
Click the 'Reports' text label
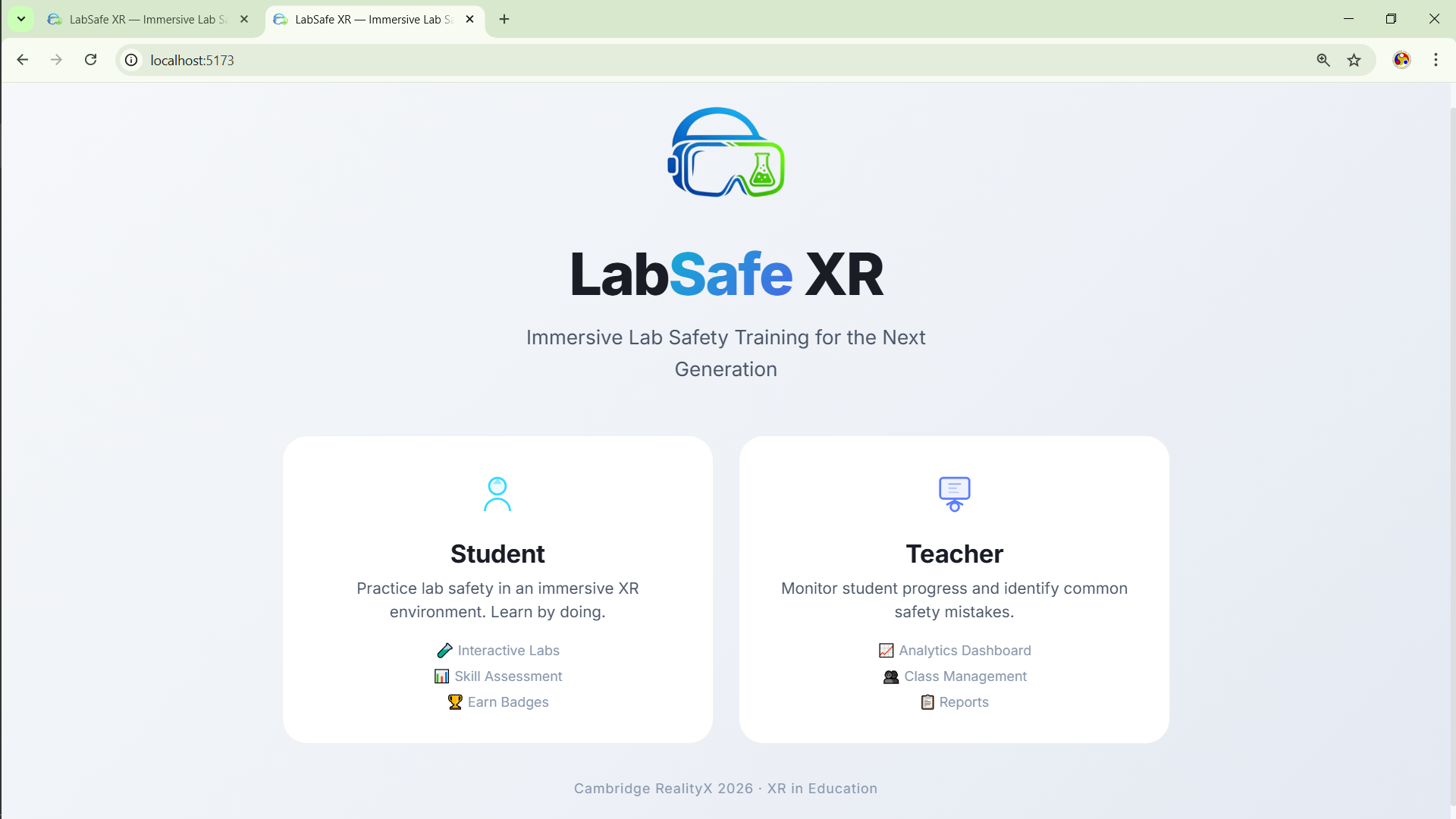pyautogui.click(x=964, y=702)
